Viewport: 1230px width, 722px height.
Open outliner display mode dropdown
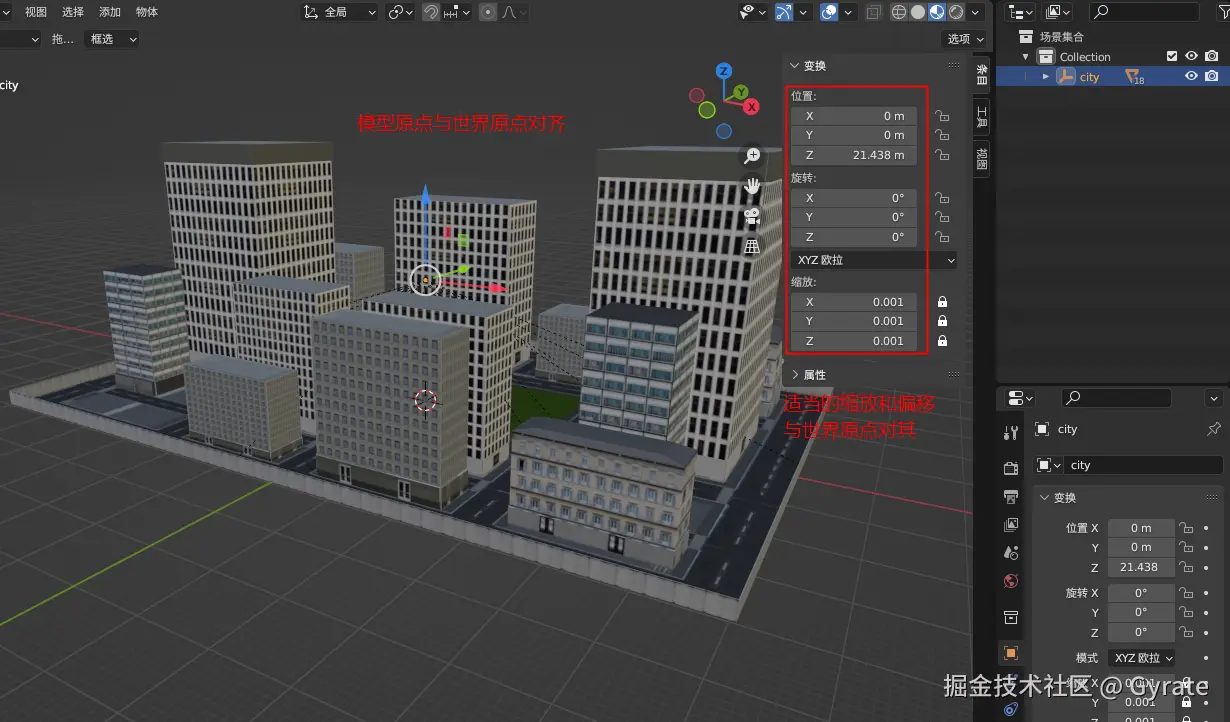(x=1020, y=12)
